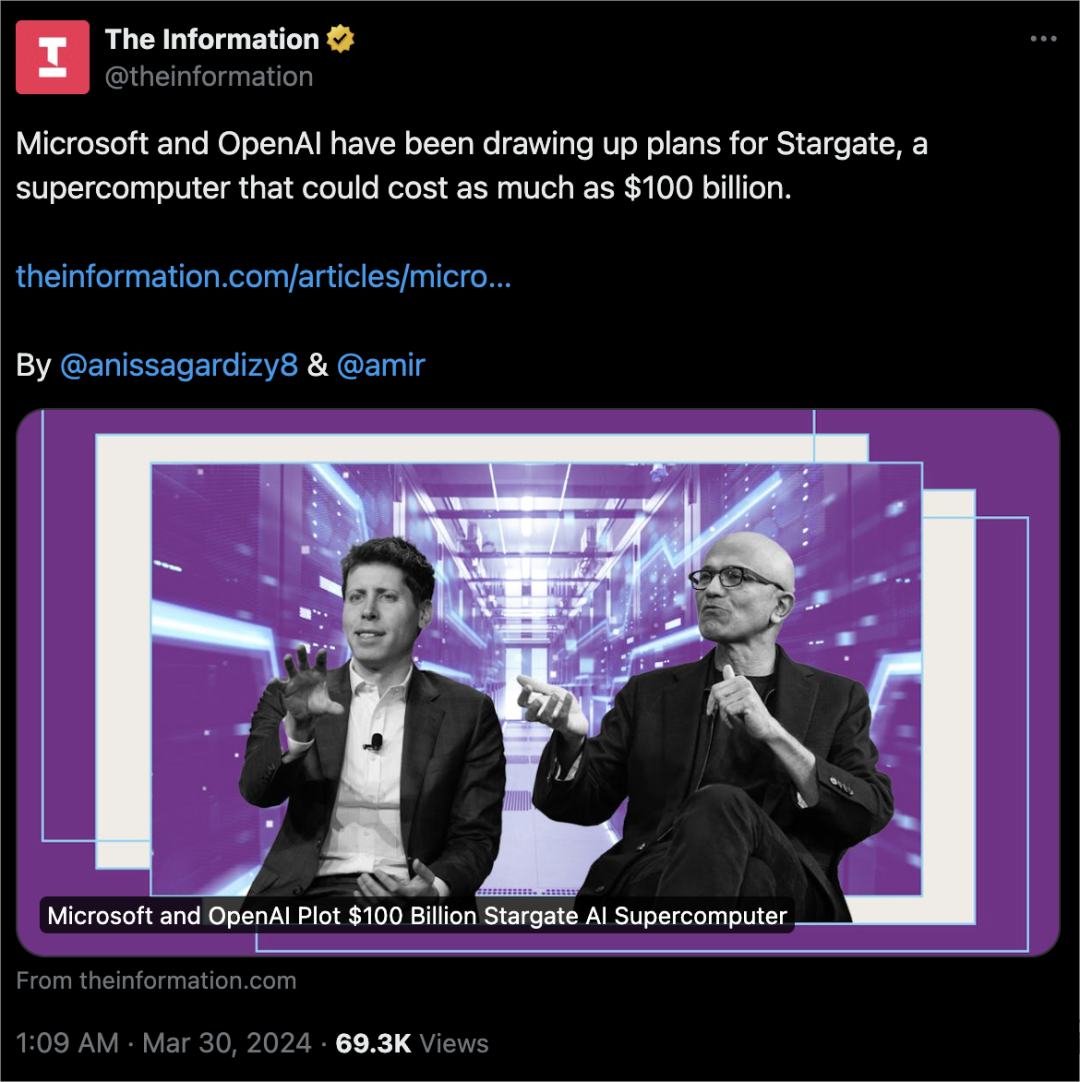Image resolution: width=1080 pixels, height=1082 pixels.
Task: Click the @theinformation handle
Action: tap(209, 77)
